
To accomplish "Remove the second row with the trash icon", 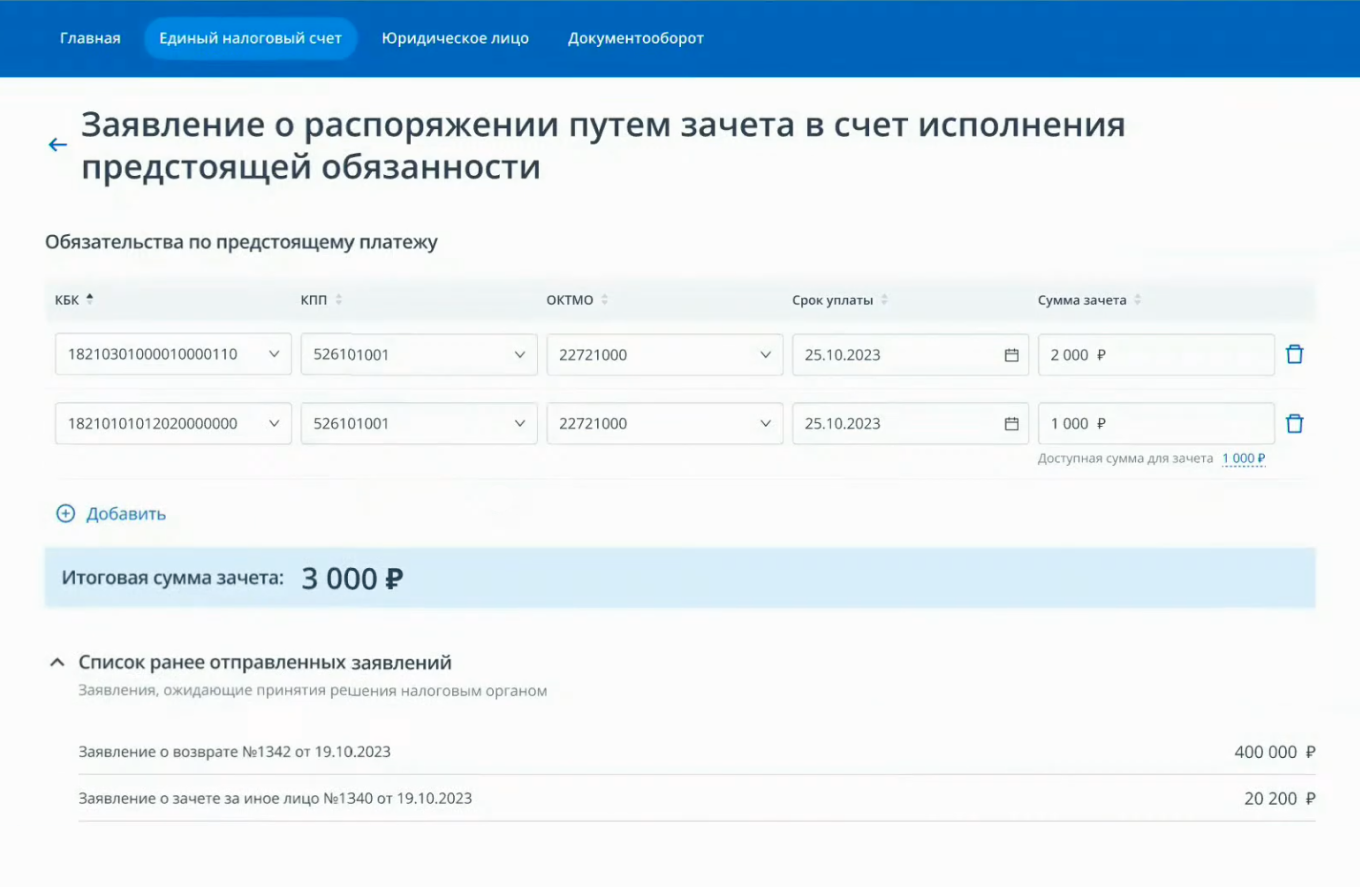I will coord(1295,422).
